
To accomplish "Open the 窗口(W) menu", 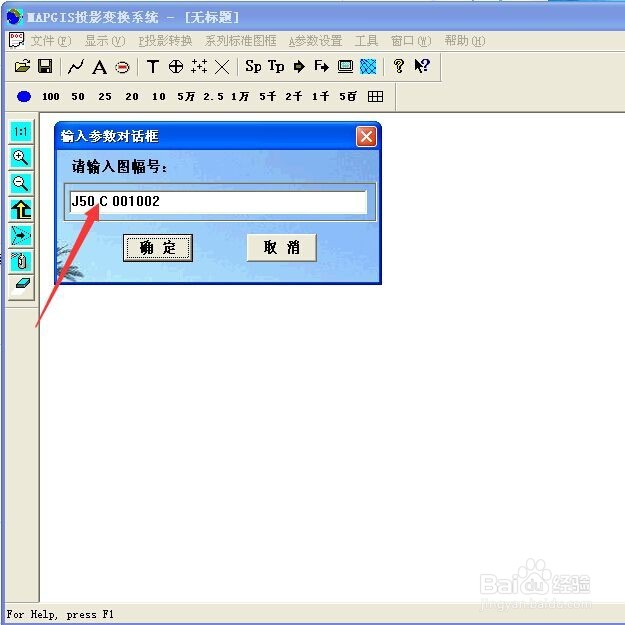I will pyautogui.click(x=411, y=41).
